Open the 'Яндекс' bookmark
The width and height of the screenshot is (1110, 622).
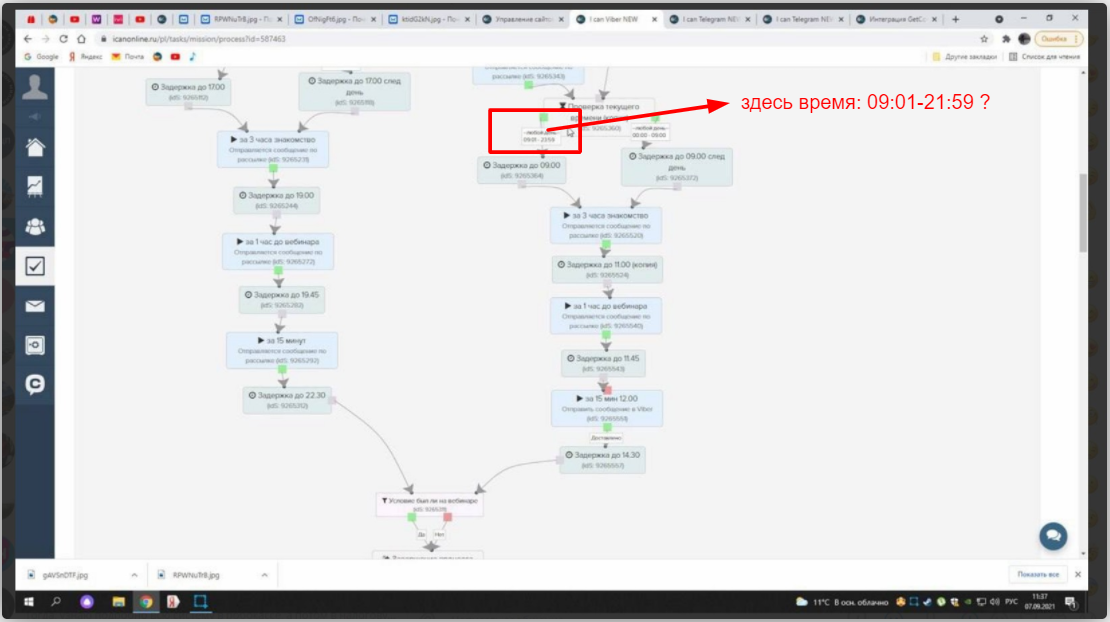click(x=86, y=57)
